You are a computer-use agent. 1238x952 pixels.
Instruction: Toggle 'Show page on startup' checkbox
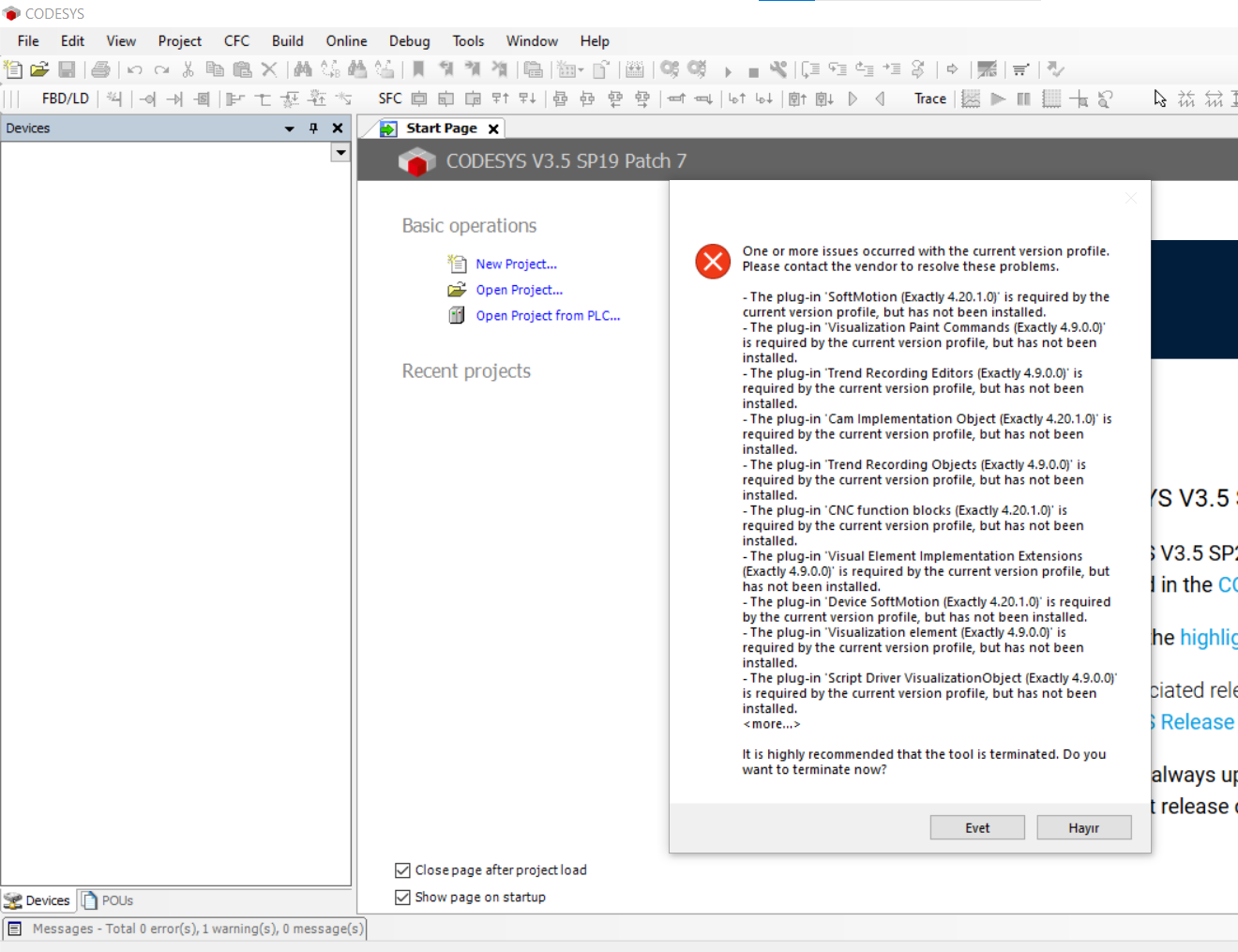point(403,898)
